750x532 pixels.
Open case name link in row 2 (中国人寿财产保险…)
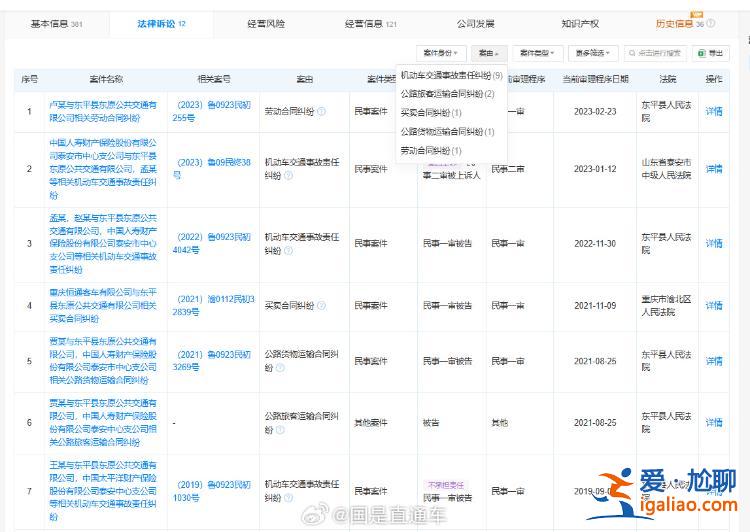click(103, 169)
